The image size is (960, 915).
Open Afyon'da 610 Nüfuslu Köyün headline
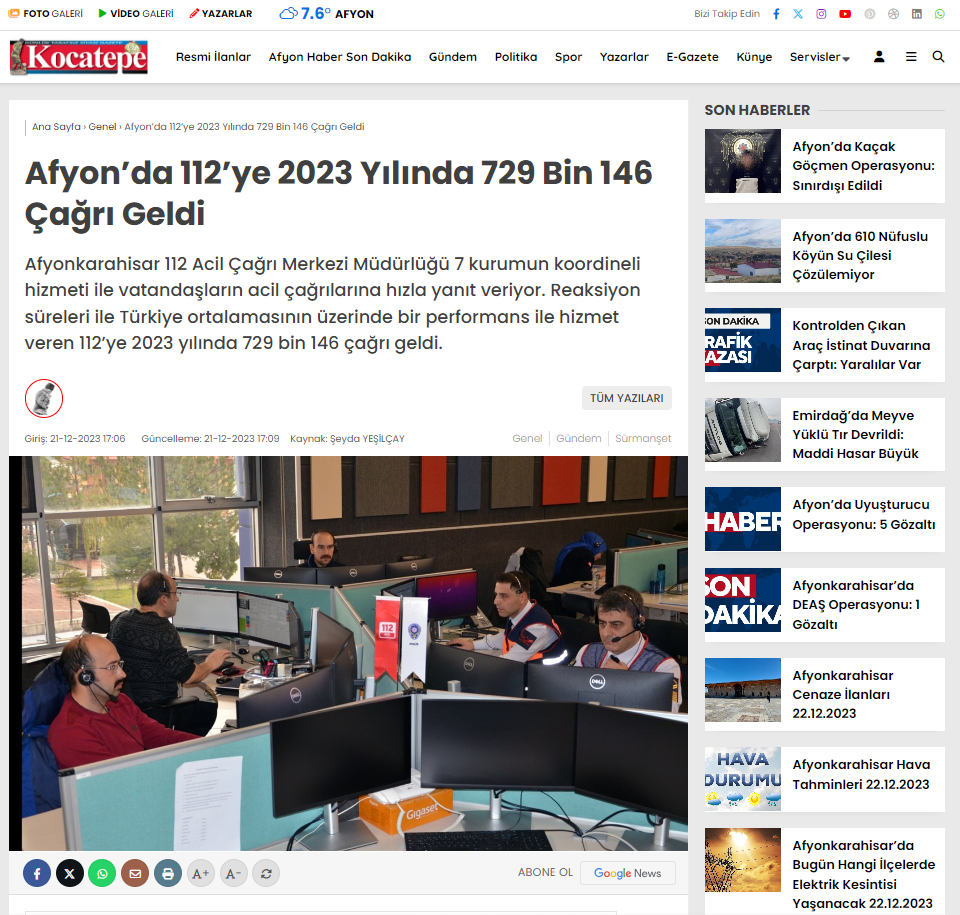point(860,255)
